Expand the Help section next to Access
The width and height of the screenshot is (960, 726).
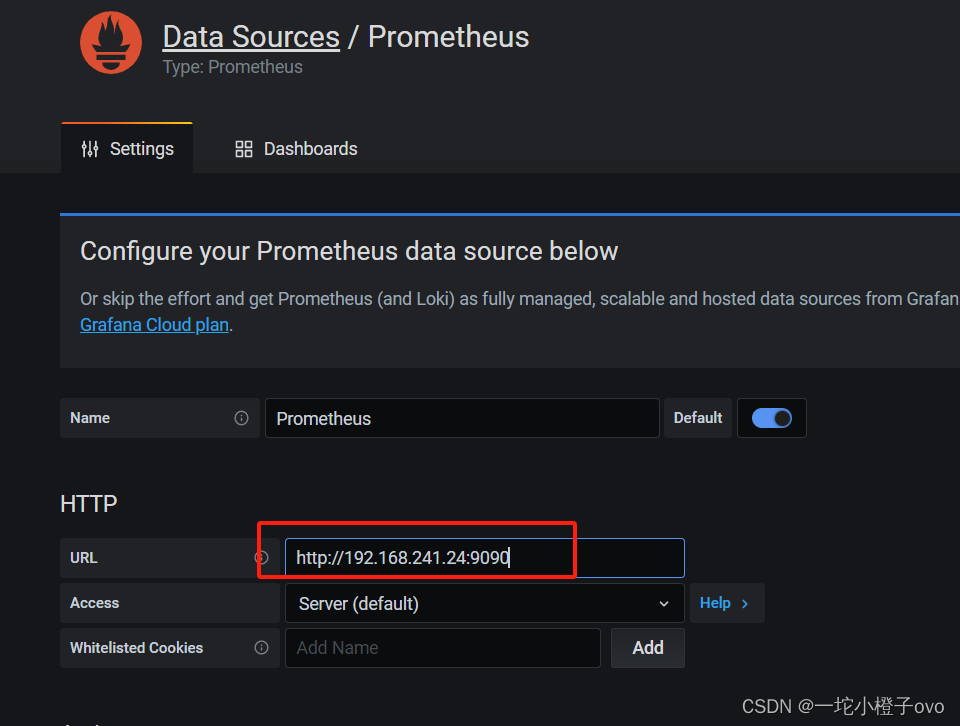727,604
